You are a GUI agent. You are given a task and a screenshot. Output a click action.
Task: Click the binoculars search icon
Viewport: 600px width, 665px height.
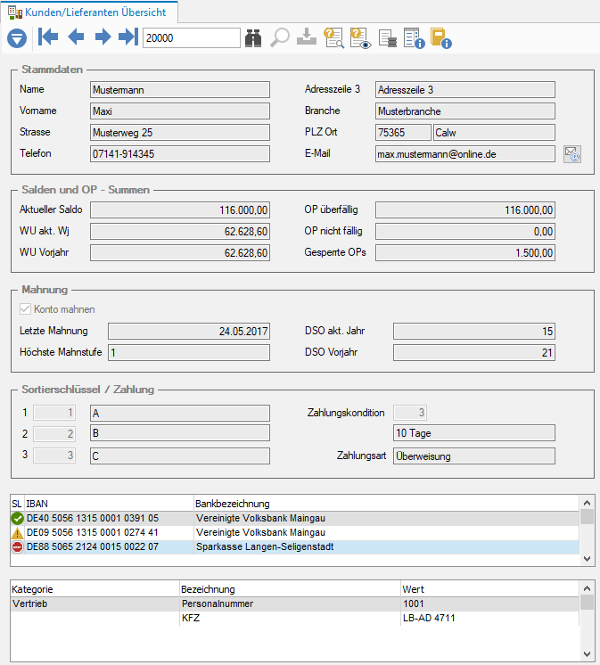tap(253, 38)
